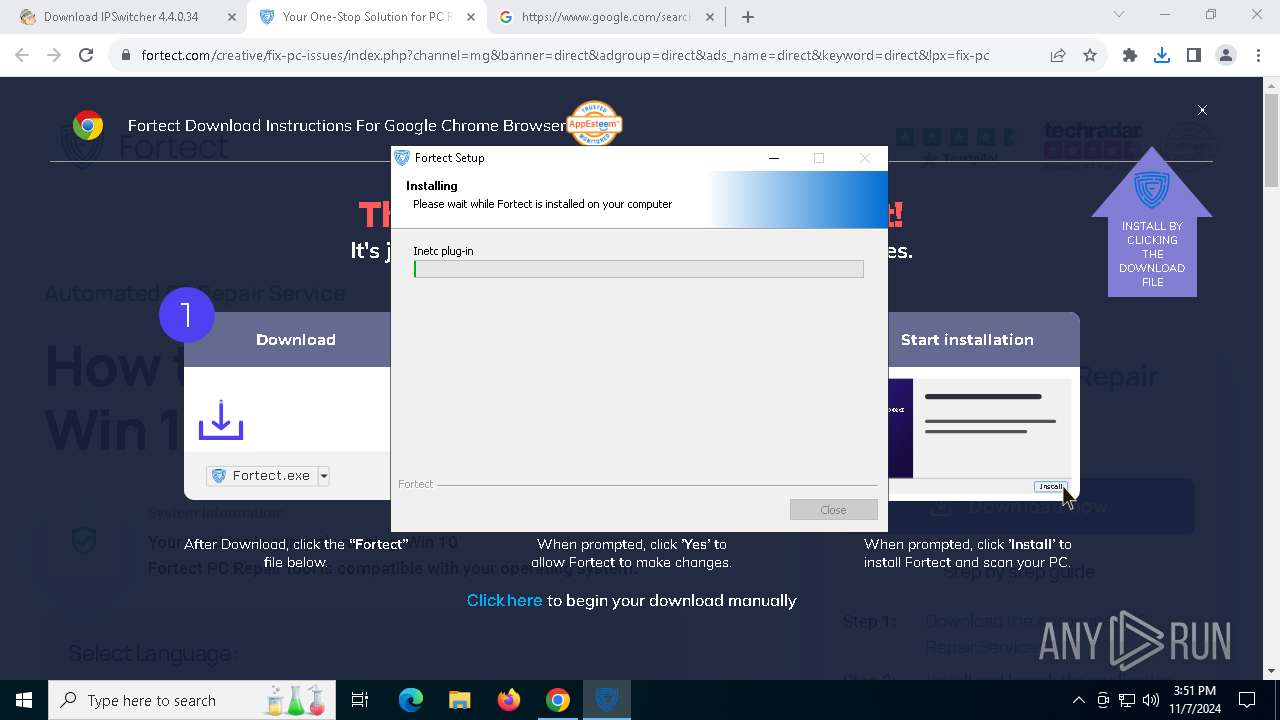Click the greyed Close button in Setup
1280x720 pixels.
pos(833,510)
